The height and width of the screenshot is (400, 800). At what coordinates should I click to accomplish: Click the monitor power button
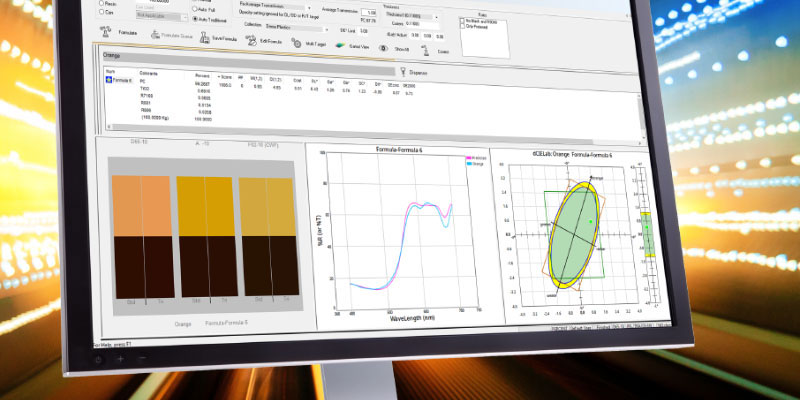(98, 359)
